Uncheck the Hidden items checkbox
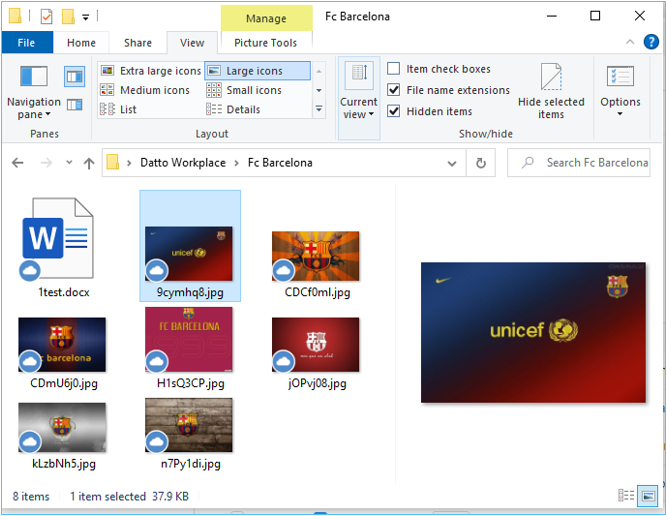The width and height of the screenshot is (667, 516). tap(394, 111)
